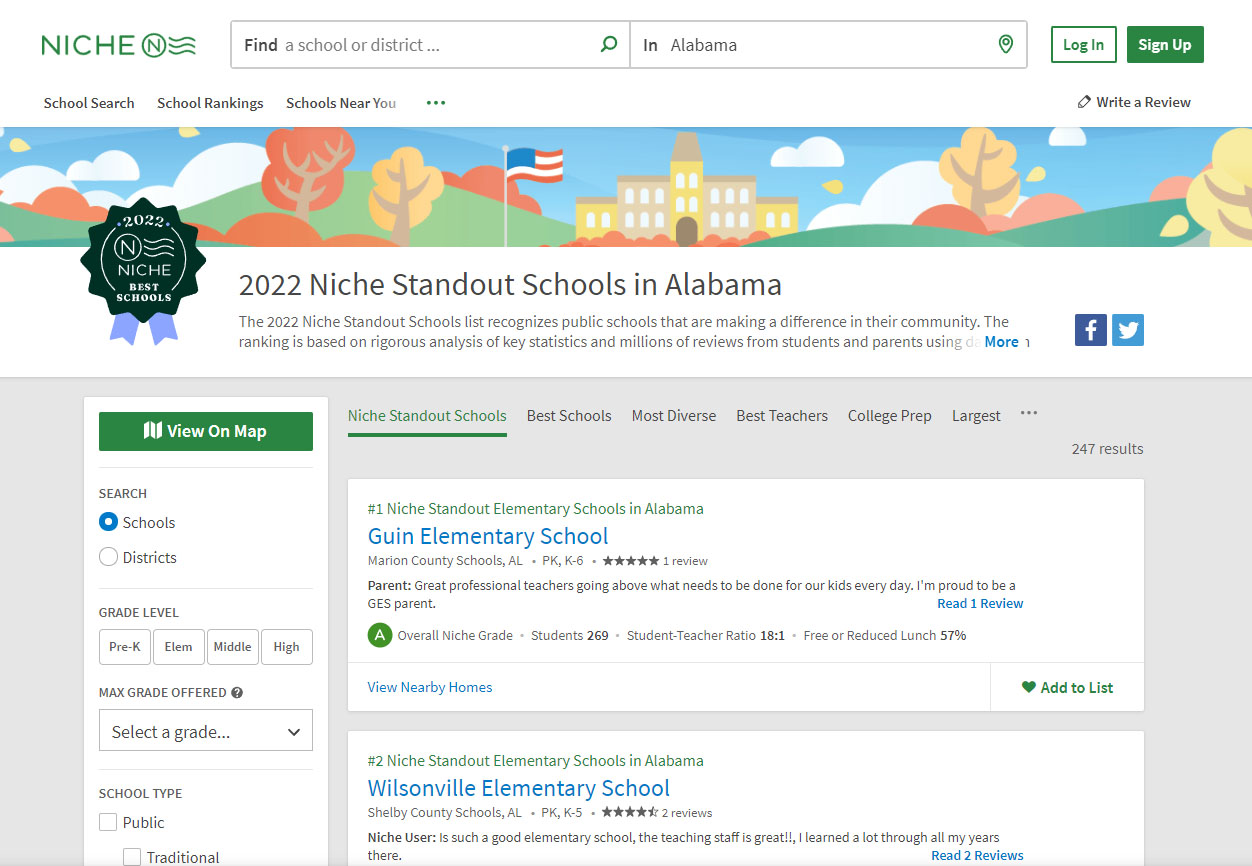Open the Guin Elementary School link
The width and height of the screenshot is (1252, 866).
click(487, 536)
